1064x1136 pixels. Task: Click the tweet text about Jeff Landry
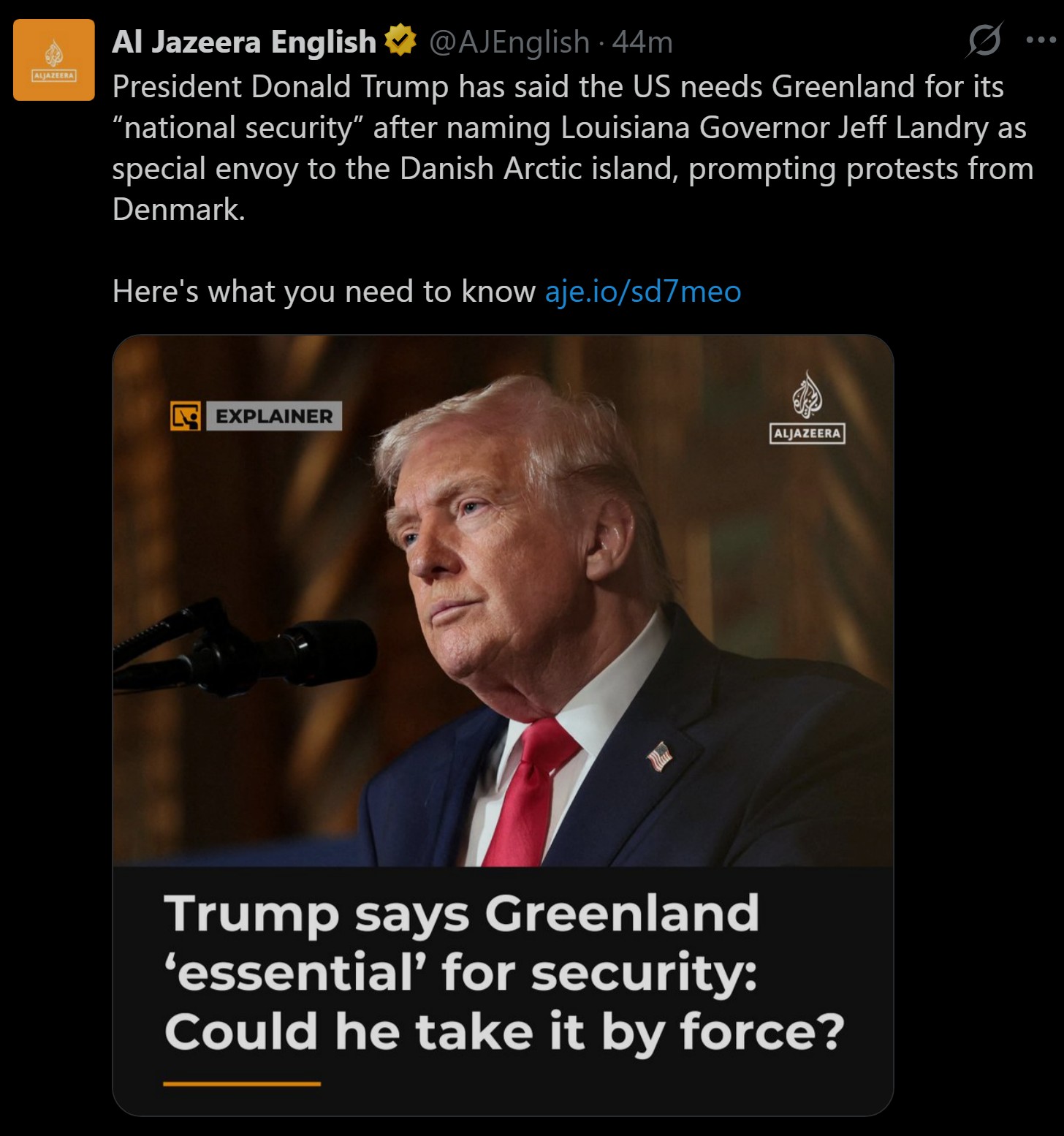572,148
